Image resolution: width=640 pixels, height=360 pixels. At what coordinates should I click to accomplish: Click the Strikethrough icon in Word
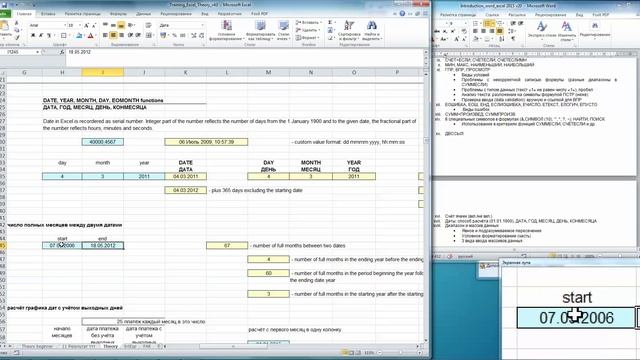tap(436, 31)
